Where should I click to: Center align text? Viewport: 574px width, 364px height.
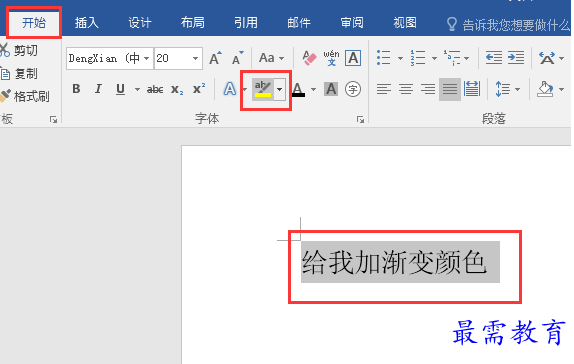(406, 89)
